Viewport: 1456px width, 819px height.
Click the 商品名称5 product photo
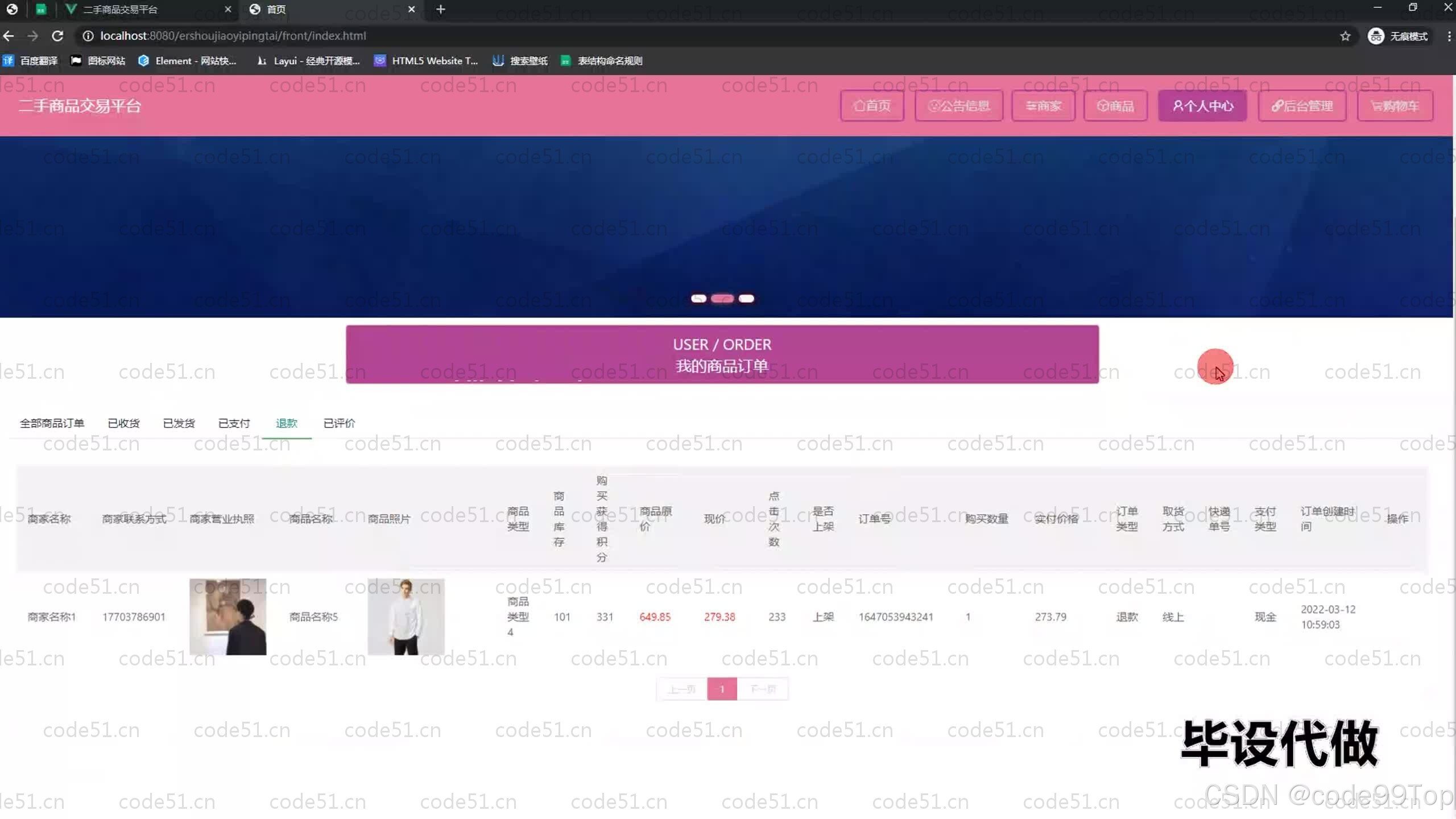tap(406, 617)
